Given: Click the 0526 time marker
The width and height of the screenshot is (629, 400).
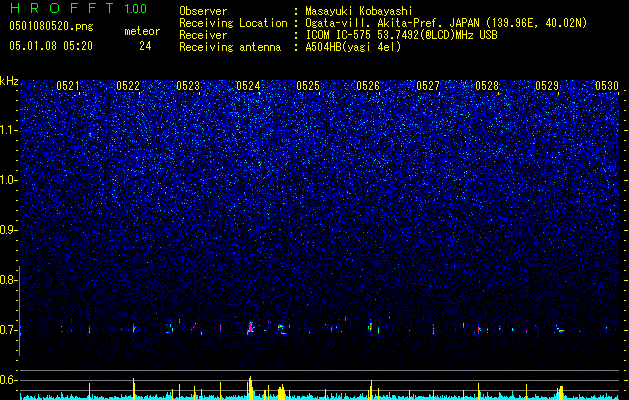Looking at the screenshot, I should point(368,86).
